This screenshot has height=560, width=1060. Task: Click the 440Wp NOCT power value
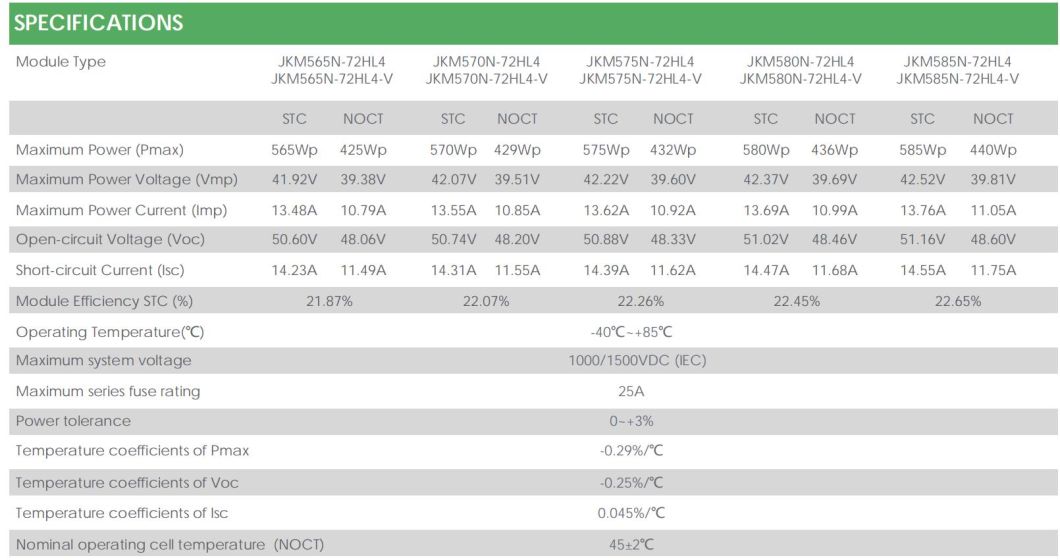click(993, 150)
